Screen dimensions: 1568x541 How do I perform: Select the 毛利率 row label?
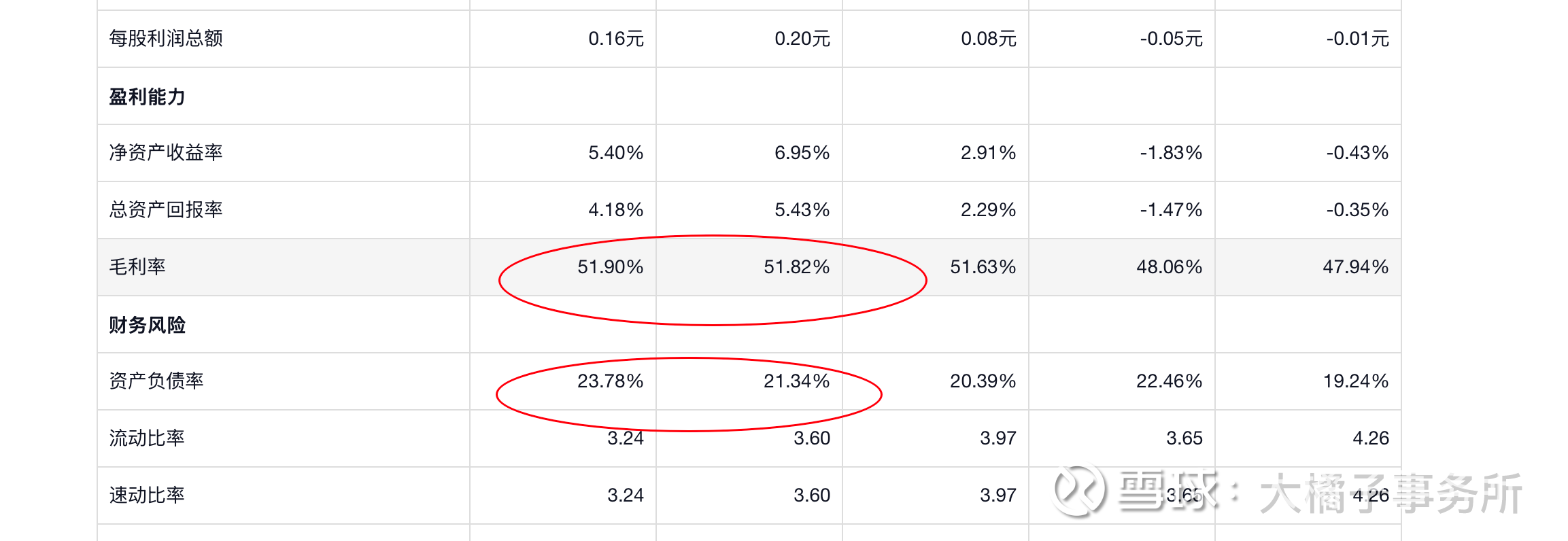(x=137, y=267)
